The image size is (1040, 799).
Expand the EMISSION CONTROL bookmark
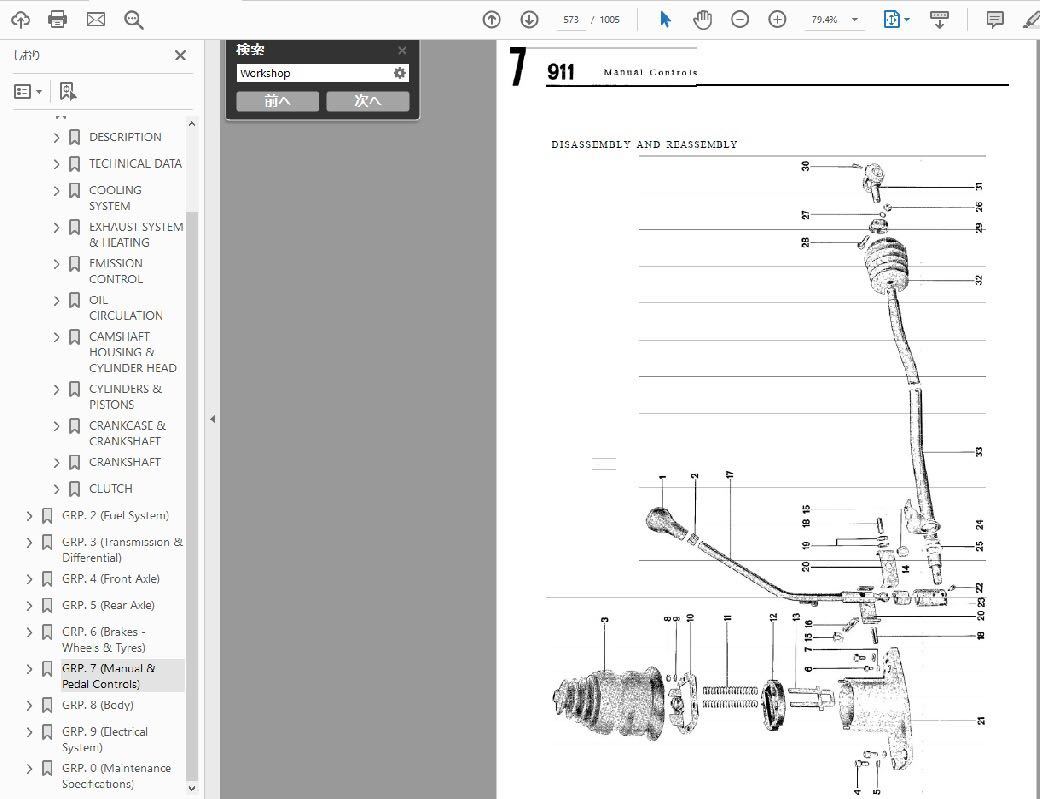pyautogui.click(x=56, y=264)
